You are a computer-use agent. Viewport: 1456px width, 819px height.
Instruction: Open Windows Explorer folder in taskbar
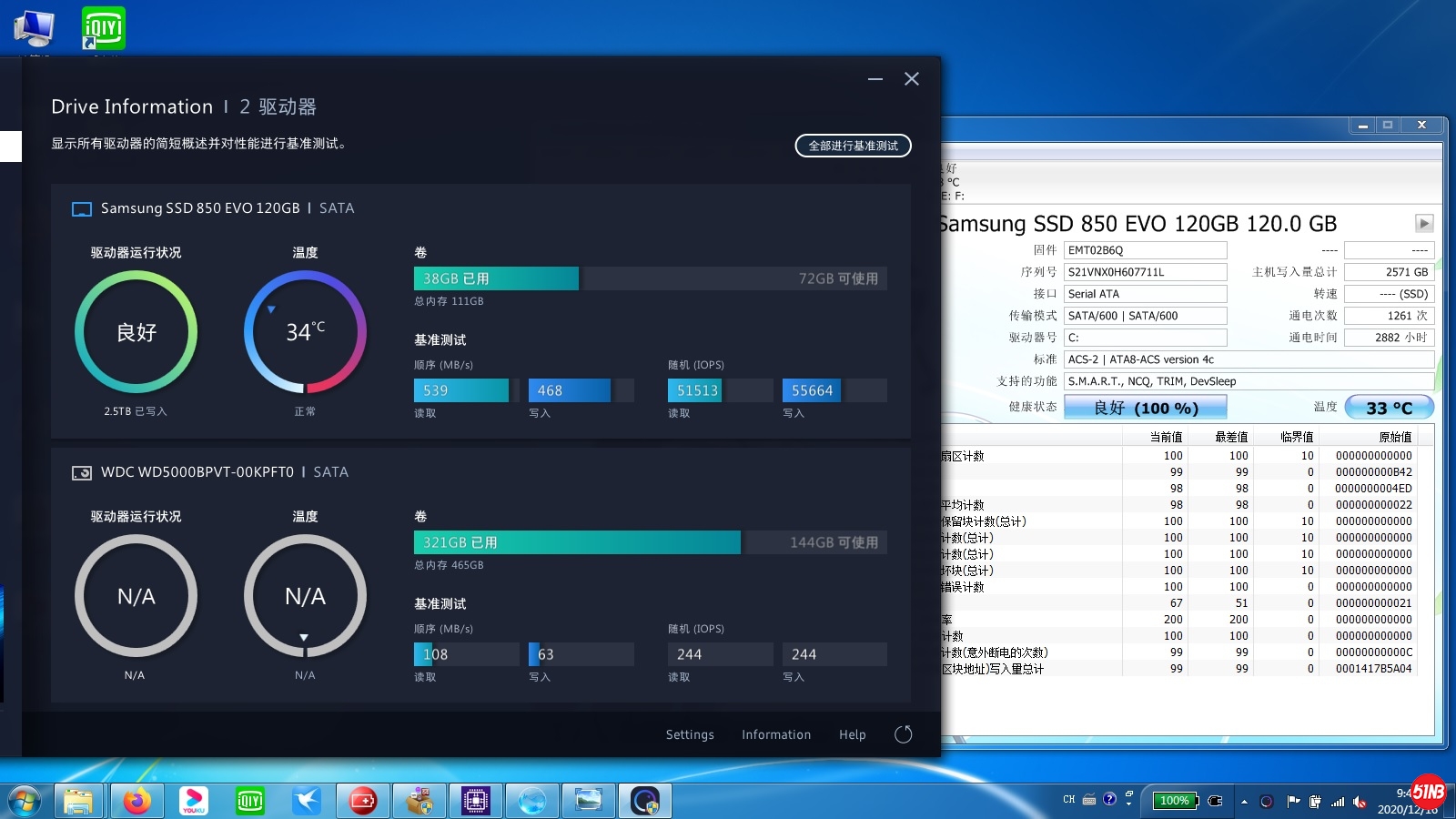coord(78,801)
